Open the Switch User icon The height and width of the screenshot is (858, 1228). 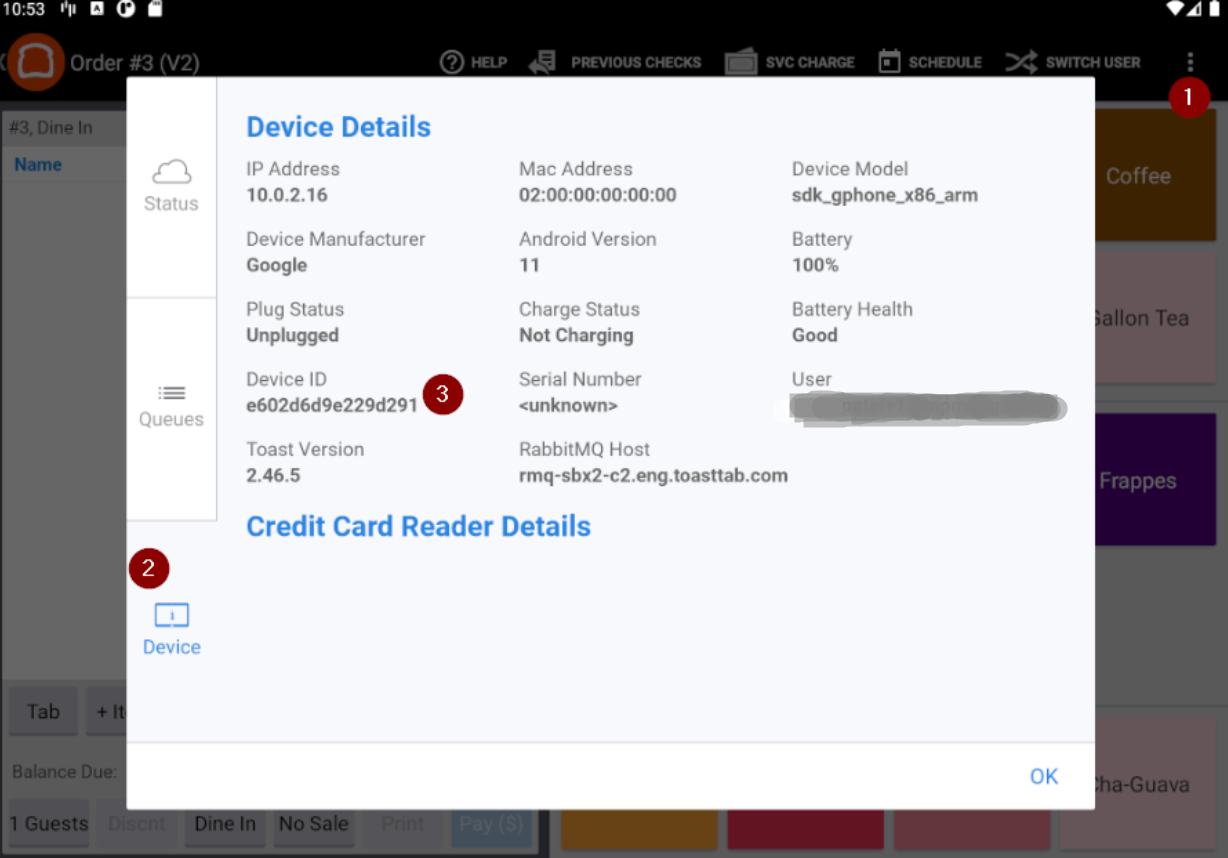[1022, 61]
